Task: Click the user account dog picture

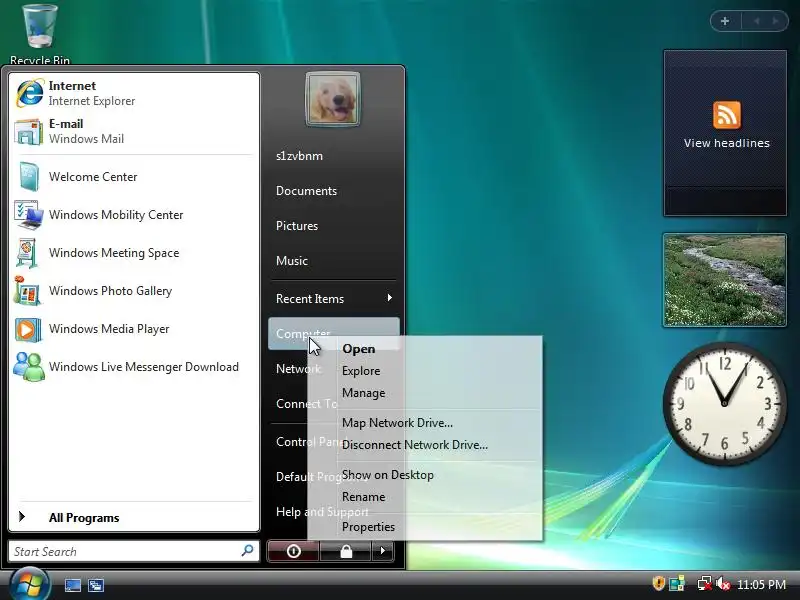Action: point(333,99)
